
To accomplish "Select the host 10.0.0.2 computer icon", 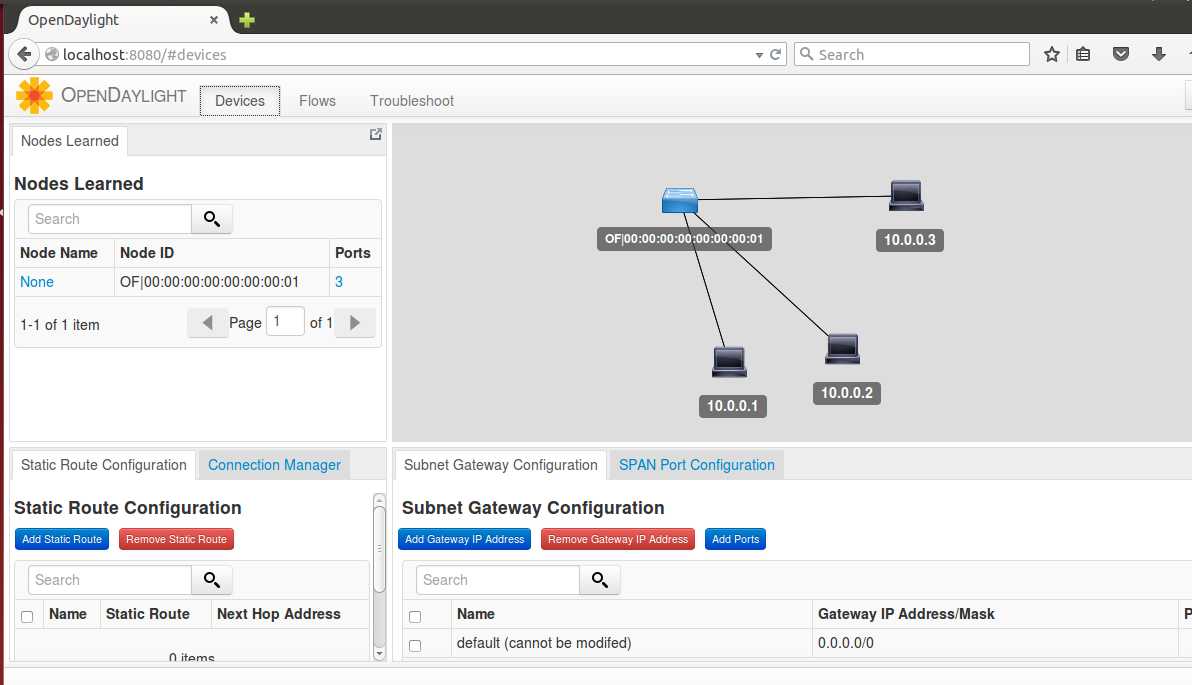I will tap(842, 349).
